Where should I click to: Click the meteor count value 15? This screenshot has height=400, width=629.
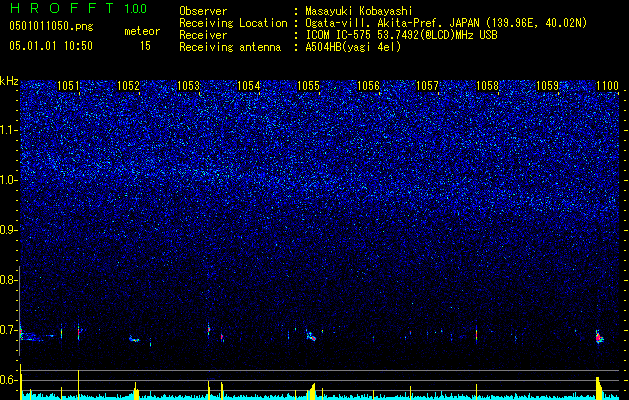pos(145,46)
